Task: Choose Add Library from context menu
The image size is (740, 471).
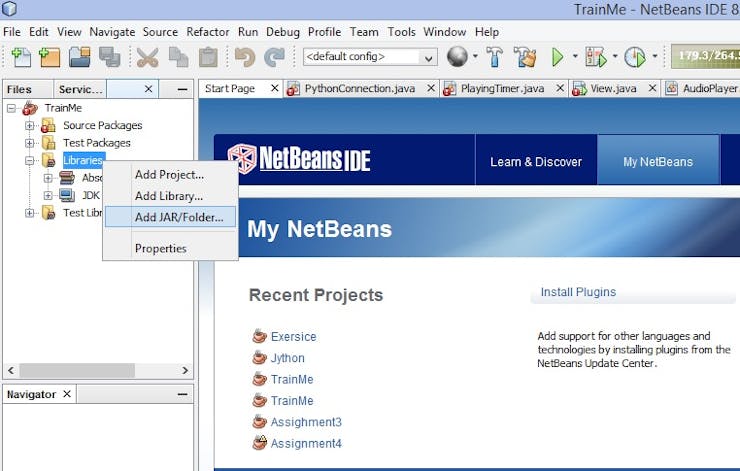Action: pos(170,196)
